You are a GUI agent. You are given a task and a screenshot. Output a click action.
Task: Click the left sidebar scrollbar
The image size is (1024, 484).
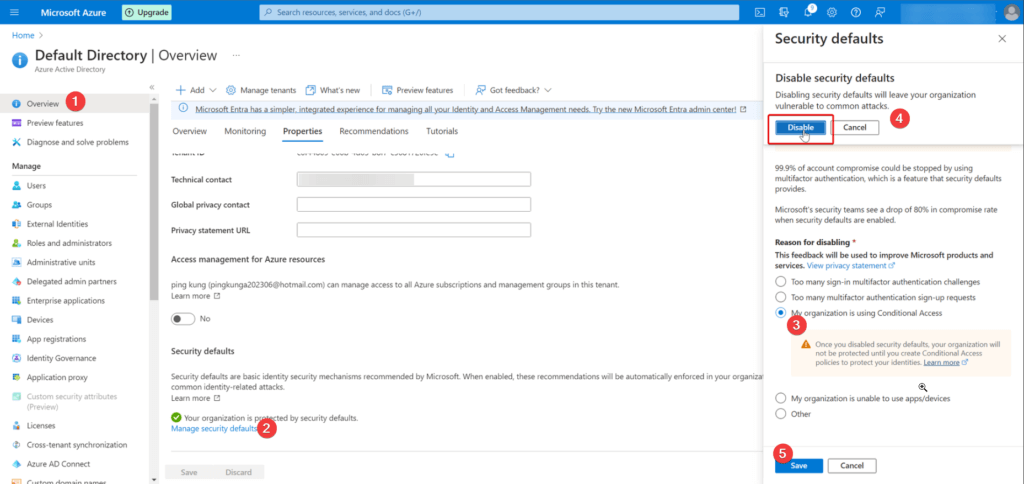153,202
